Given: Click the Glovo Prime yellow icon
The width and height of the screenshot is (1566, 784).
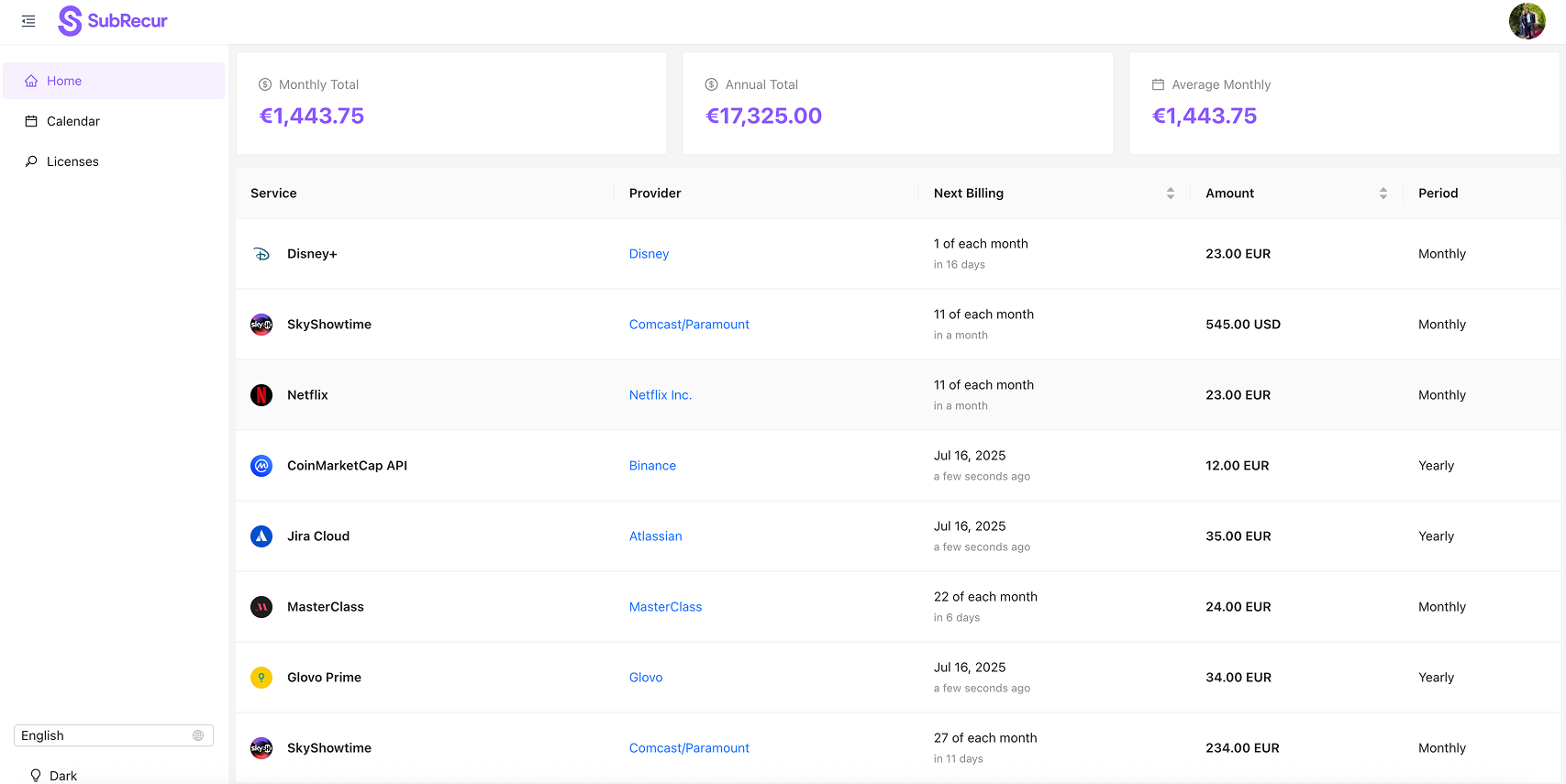Looking at the screenshot, I should 261,678.
